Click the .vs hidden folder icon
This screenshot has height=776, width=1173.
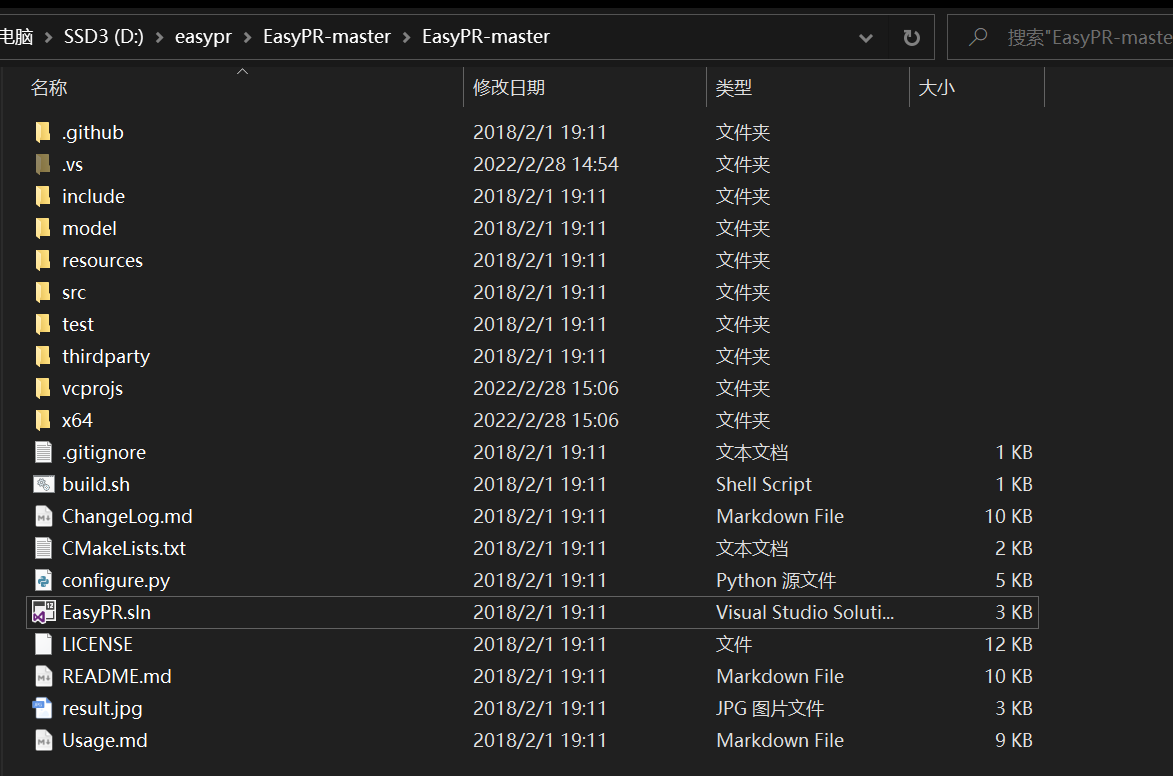point(43,165)
